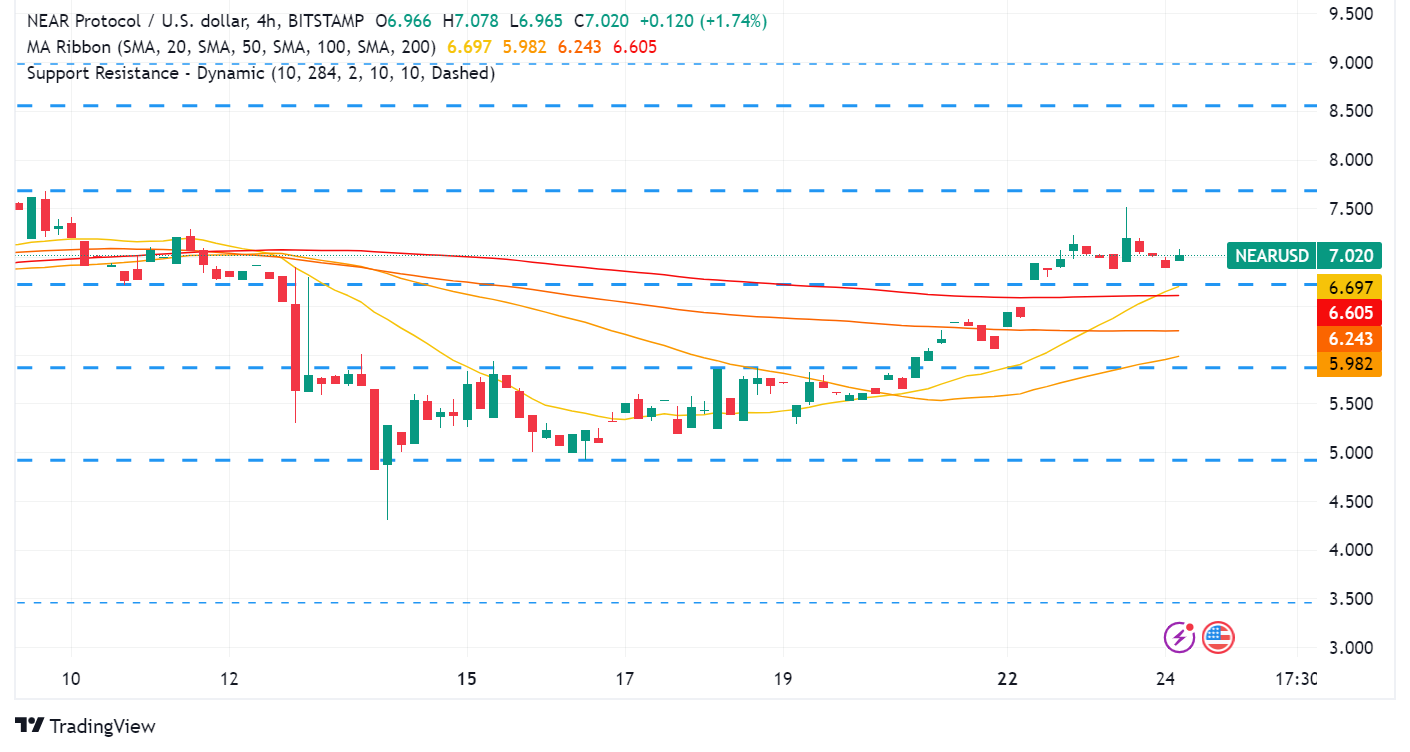This screenshot has width=1410, height=752.
Task: Click the 17:30 time label
Action: 1297,679
